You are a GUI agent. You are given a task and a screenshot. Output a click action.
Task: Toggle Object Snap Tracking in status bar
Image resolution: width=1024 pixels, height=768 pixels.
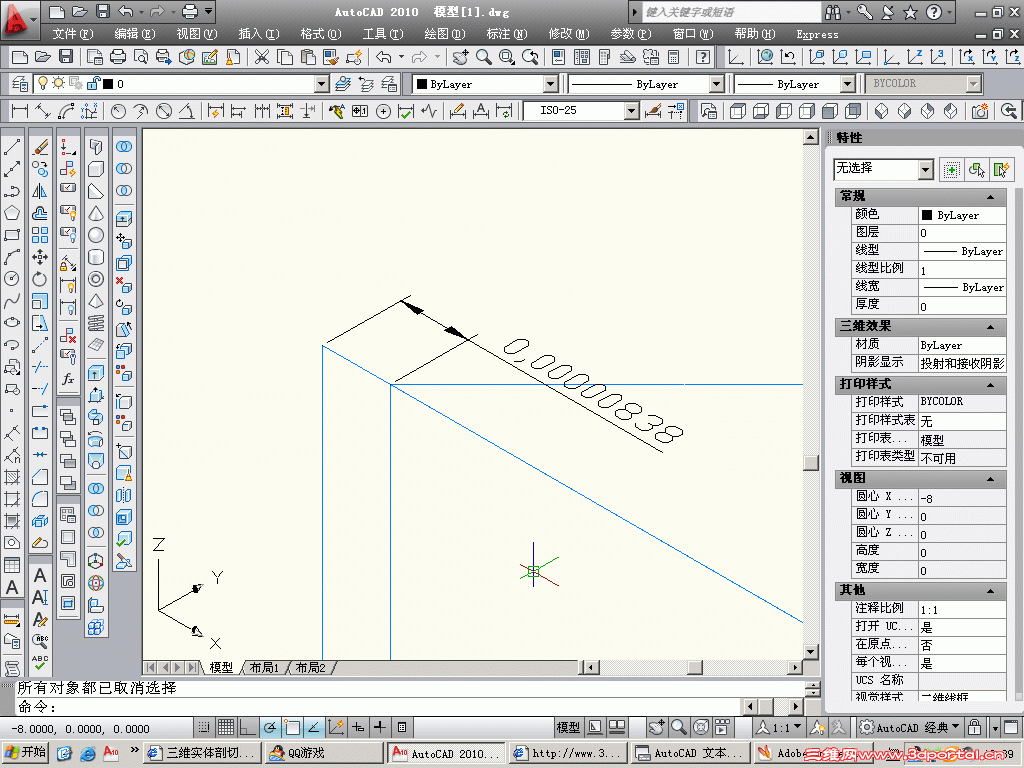(314, 727)
